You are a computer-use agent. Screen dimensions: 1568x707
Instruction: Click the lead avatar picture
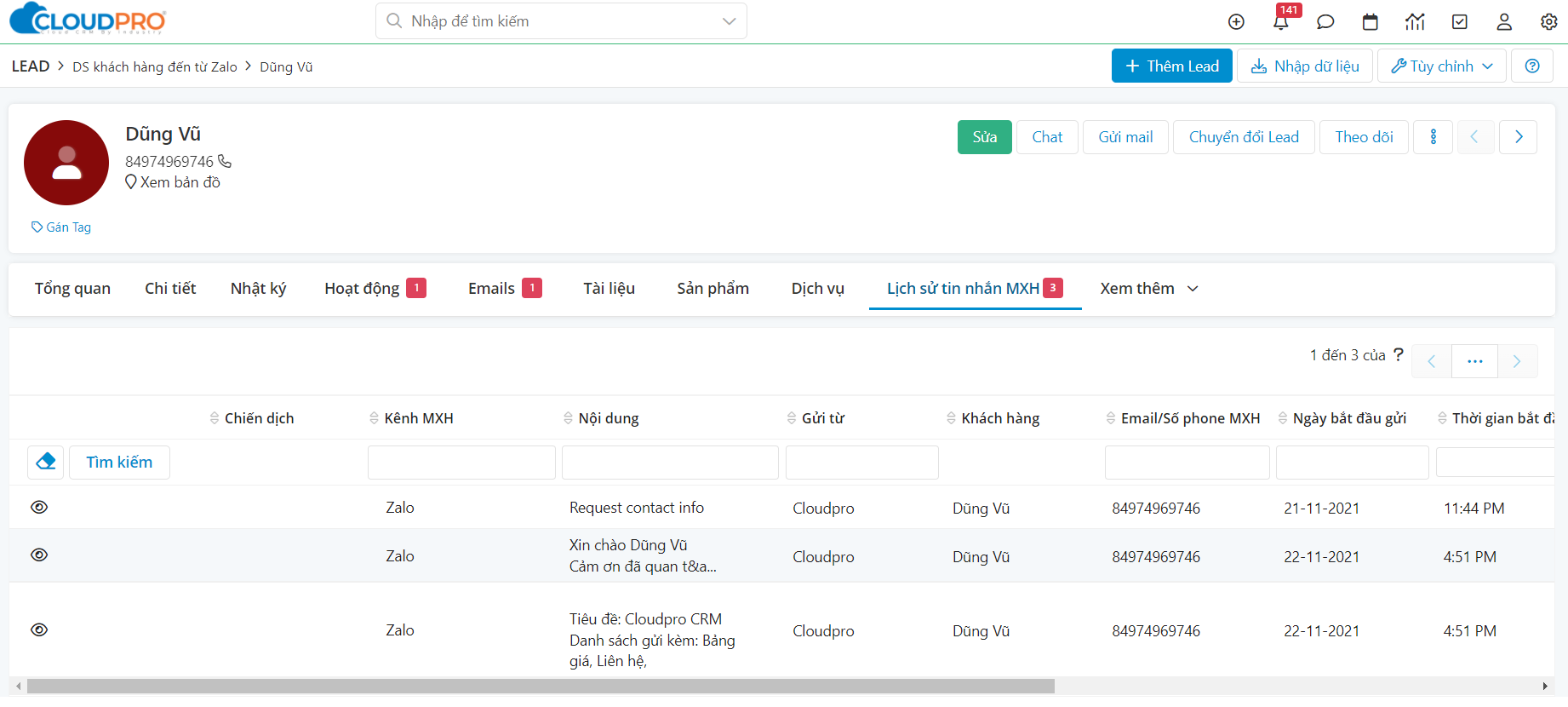pos(66,163)
